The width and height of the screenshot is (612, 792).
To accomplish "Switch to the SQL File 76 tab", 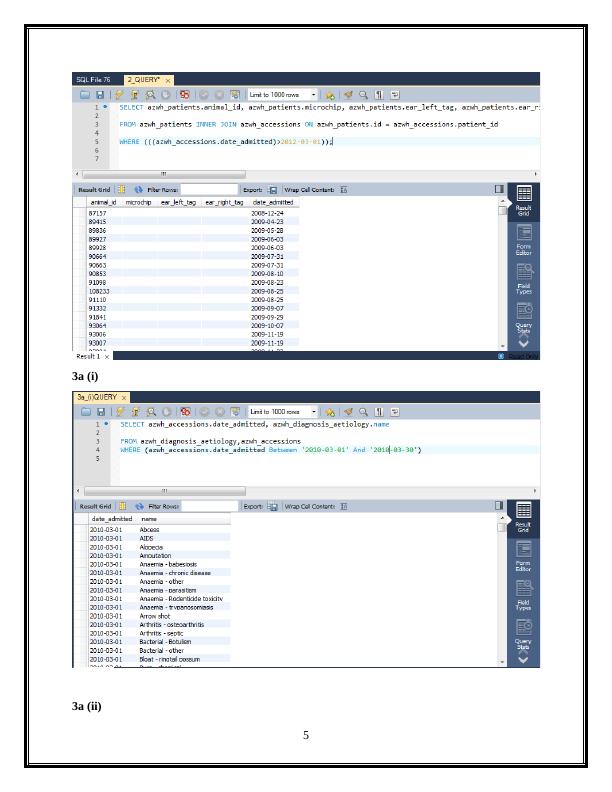I will click(x=93, y=79).
